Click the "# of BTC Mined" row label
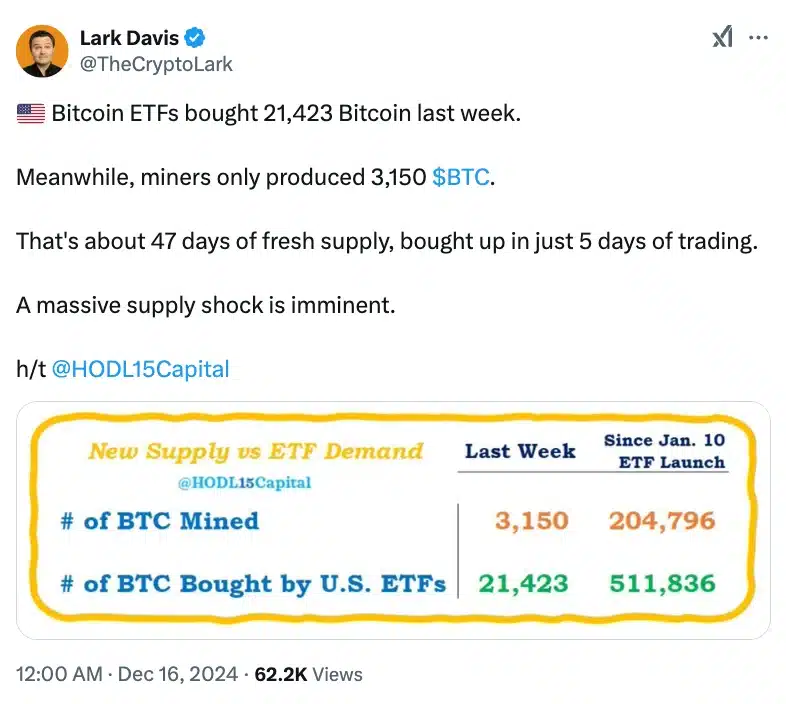786x704 pixels. 159,521
